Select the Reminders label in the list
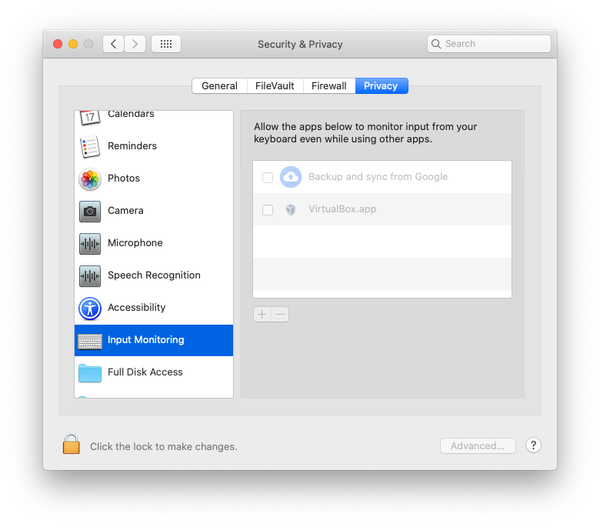The image size is (600, 527). tap(132, 146)
